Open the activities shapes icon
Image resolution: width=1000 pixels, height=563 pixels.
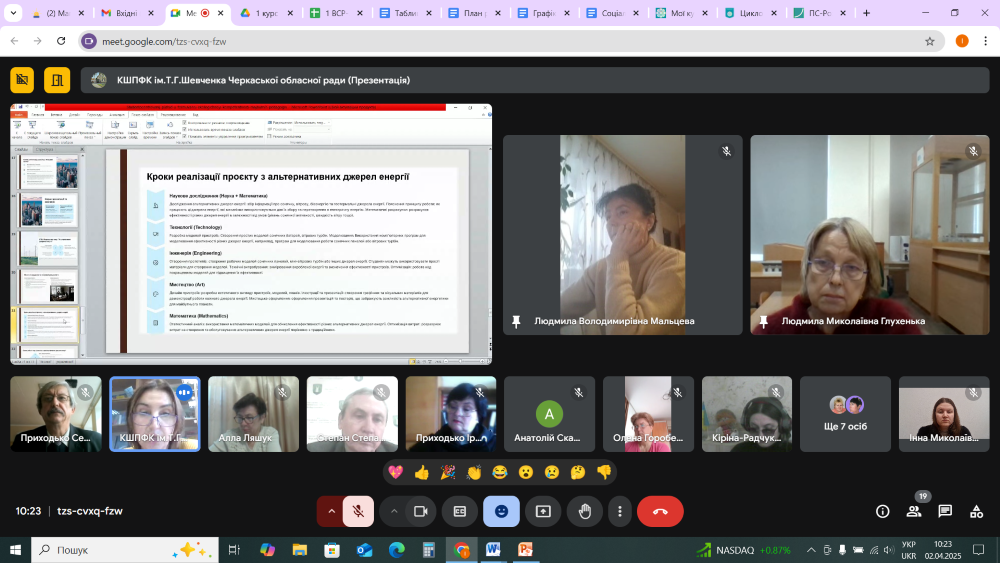pos(976,511)
